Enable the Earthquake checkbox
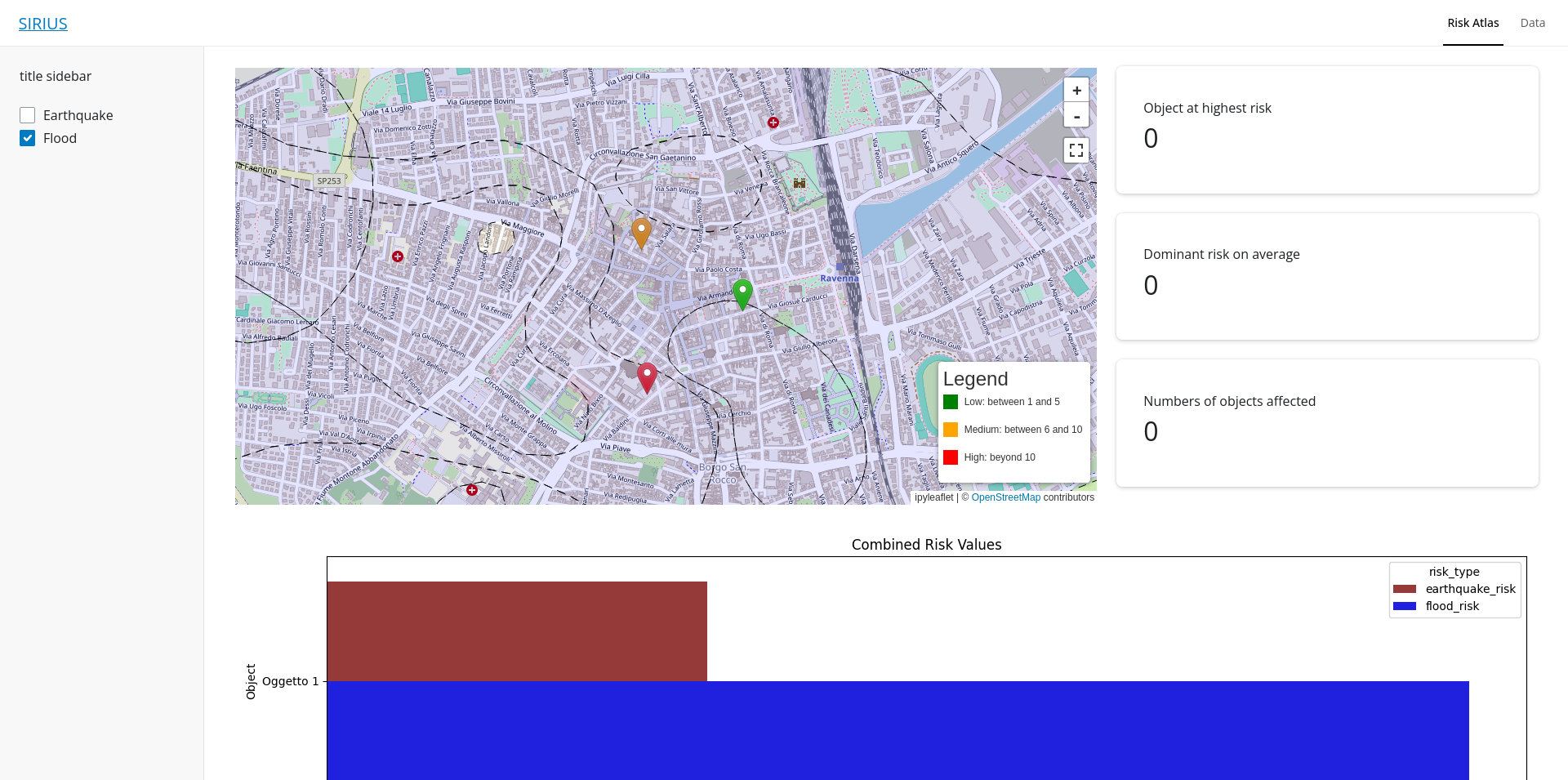The height and width of the screenshot is (780, 1568). click(x=28, y=115)
